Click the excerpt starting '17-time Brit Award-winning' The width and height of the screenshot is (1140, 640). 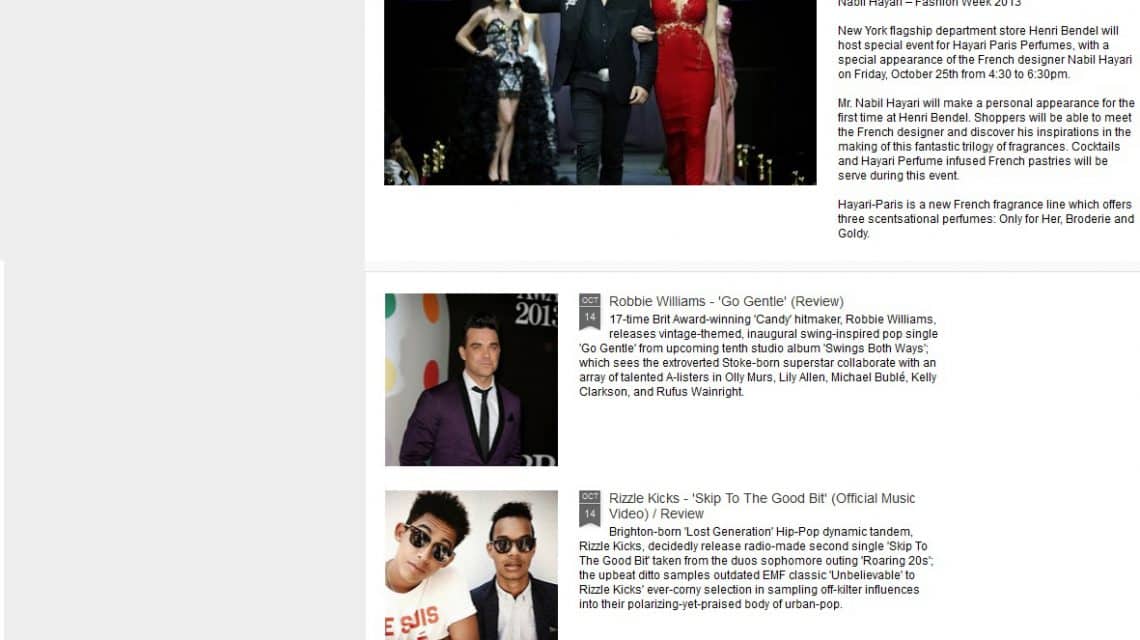click(x=758, y=355)
